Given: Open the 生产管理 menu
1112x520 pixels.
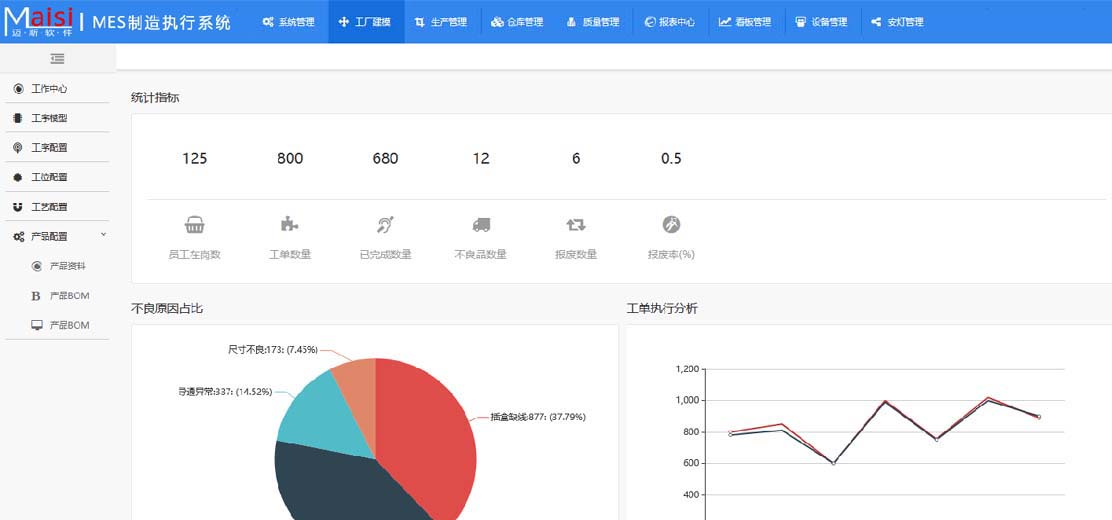Looking at the screenshot, I should pos(441,22).
